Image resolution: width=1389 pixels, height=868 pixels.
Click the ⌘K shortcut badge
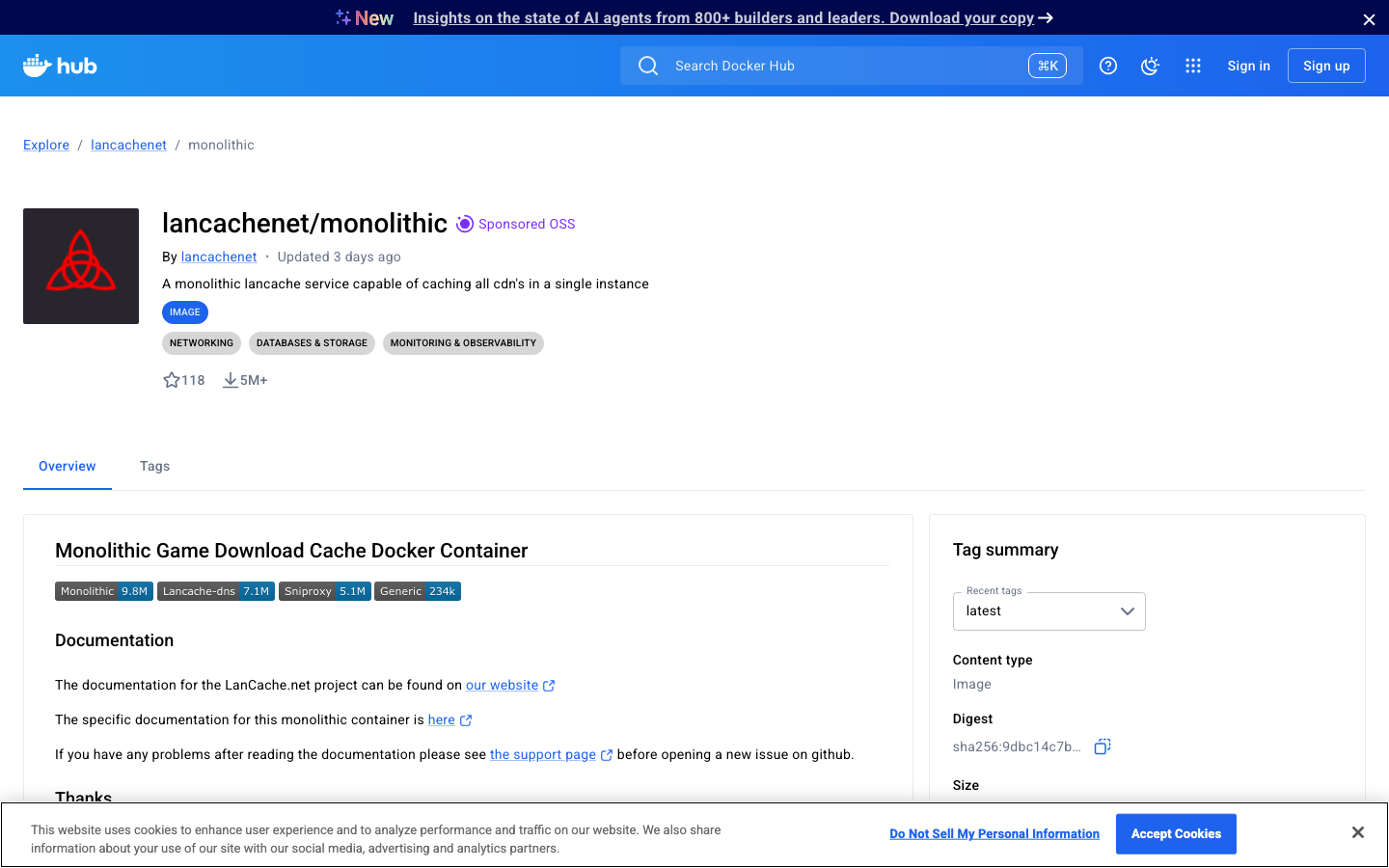tap(1048, 66)
